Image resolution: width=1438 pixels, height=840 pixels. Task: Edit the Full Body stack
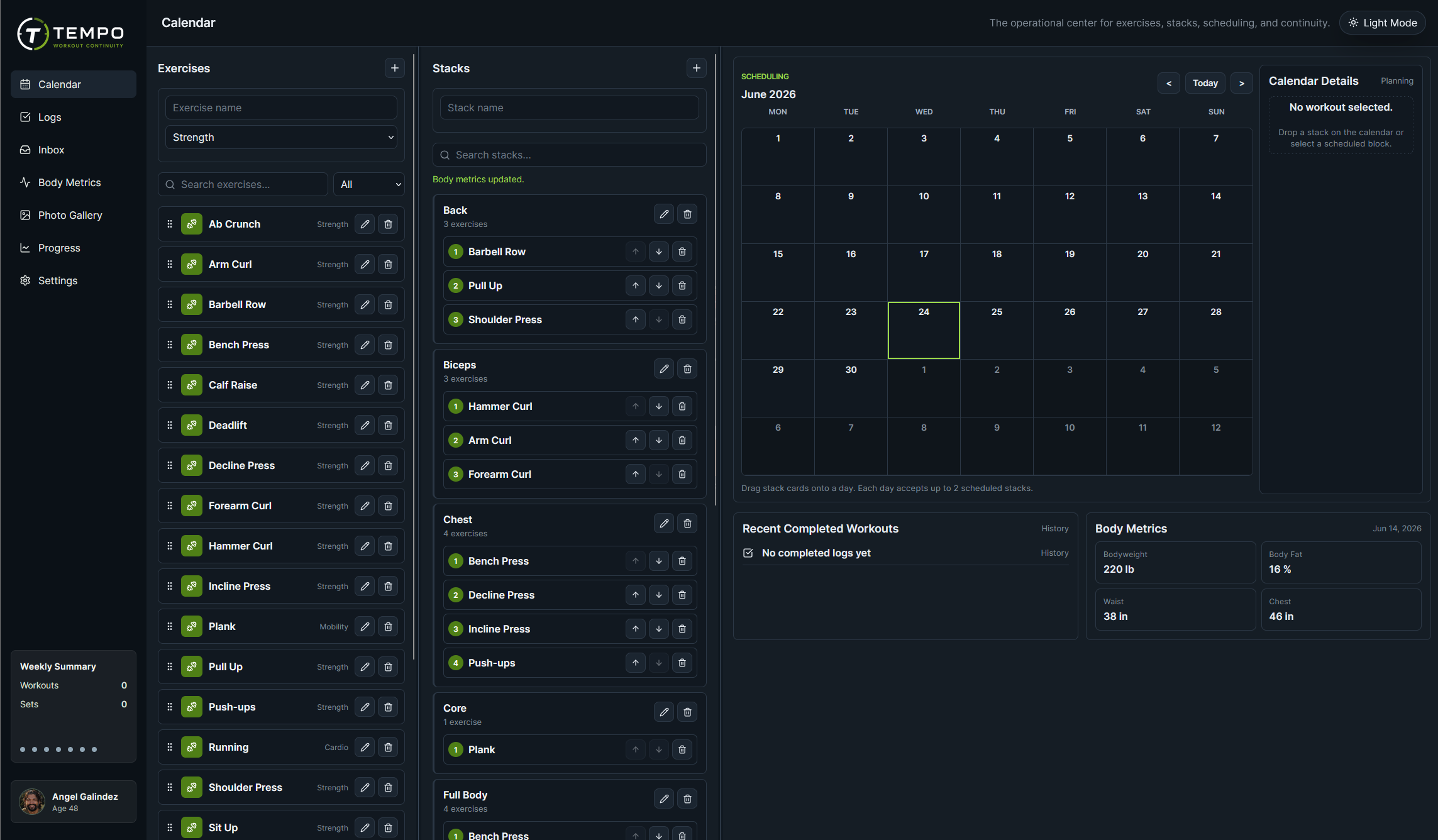[x=664, y=799]
